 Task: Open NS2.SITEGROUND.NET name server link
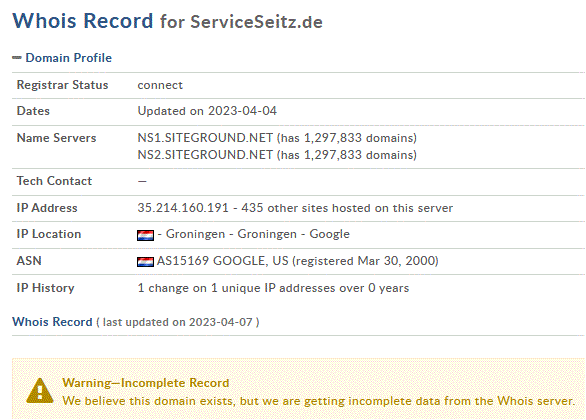(205, 155)
